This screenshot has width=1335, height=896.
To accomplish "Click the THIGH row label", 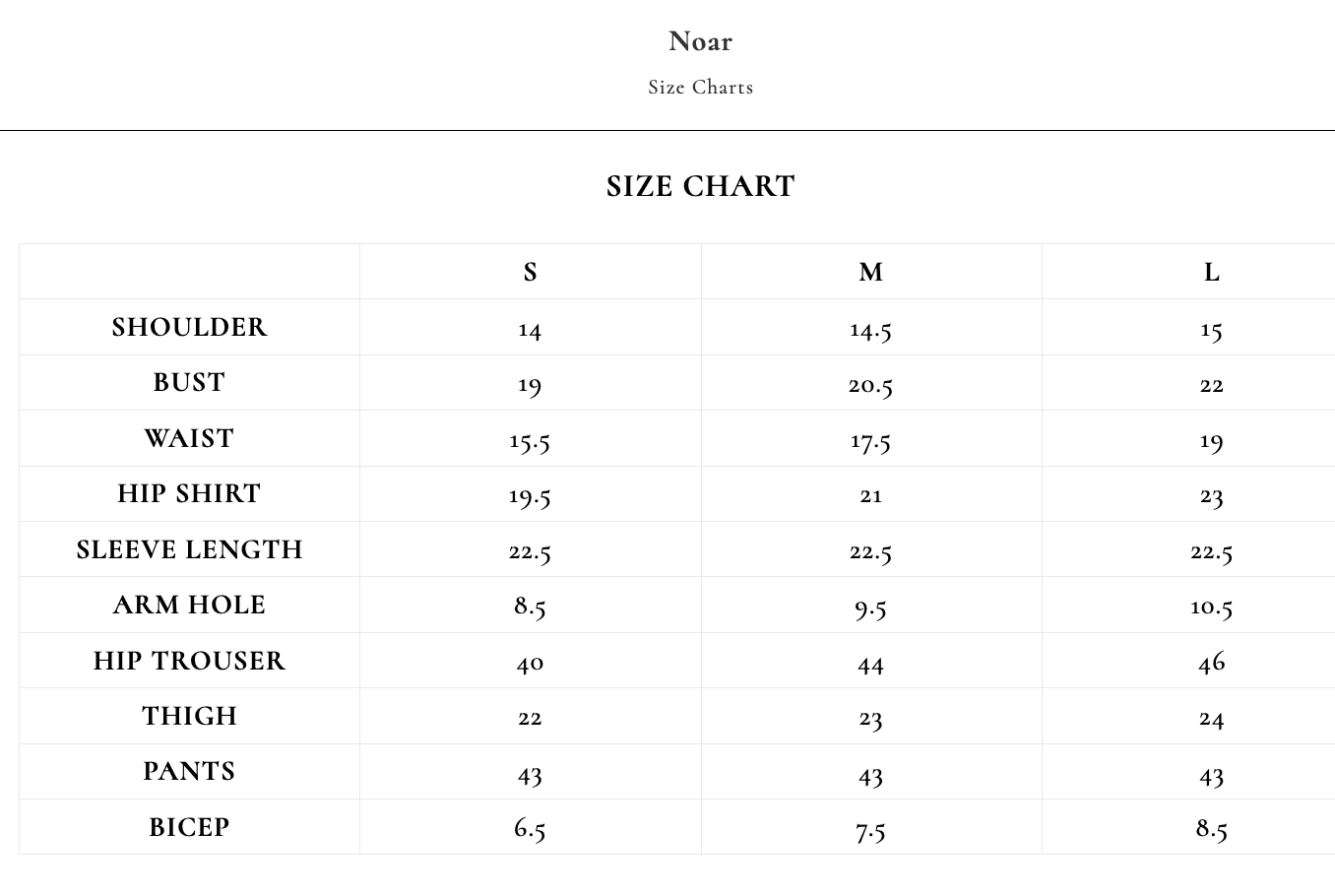I will point(189,716).
